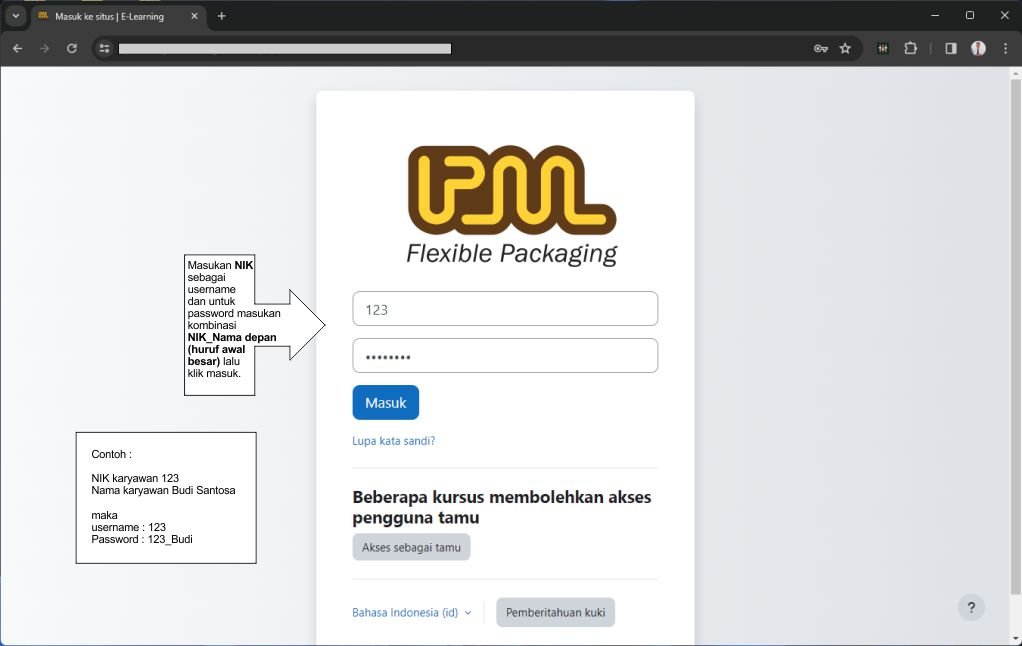
Task: Open the site information icon in address bar
Action: [x=104, y=48]
